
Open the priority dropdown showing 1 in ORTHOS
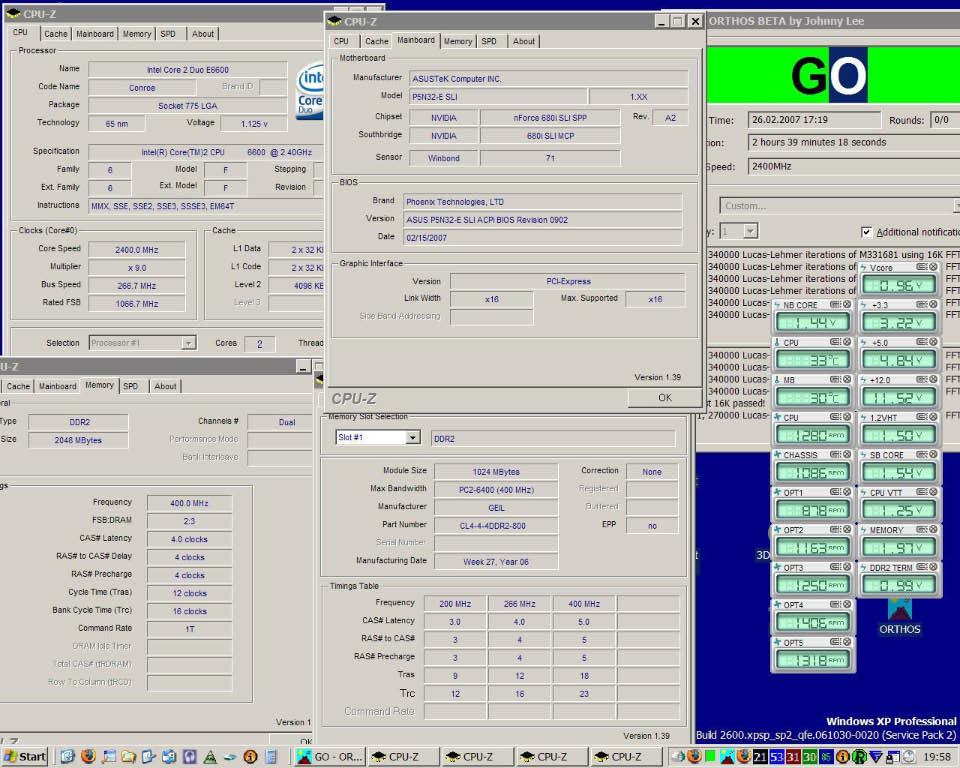click(x=750, y=231)
